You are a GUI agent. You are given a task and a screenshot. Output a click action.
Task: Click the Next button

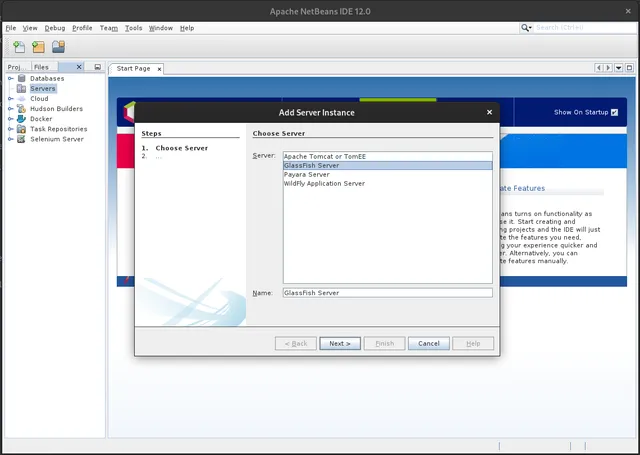(x=339, y=343)
